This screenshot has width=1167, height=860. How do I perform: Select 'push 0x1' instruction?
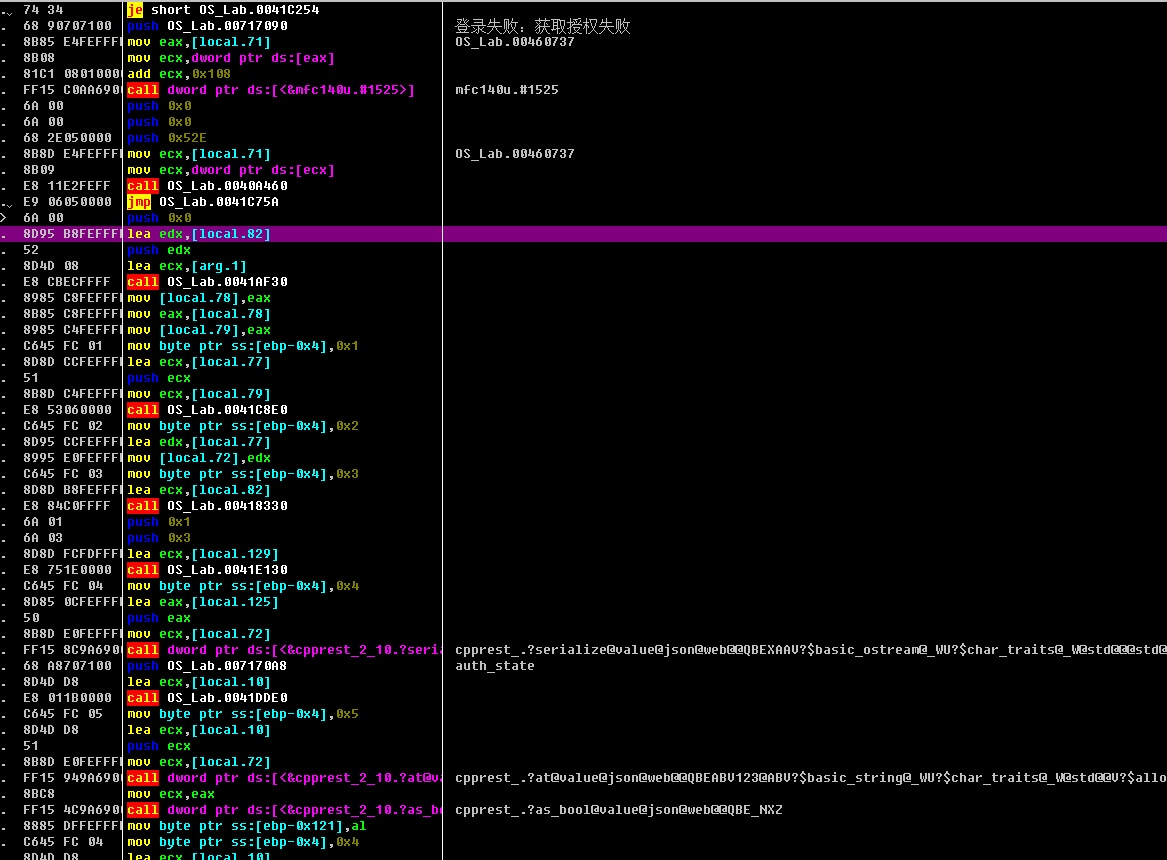point(159,522)
